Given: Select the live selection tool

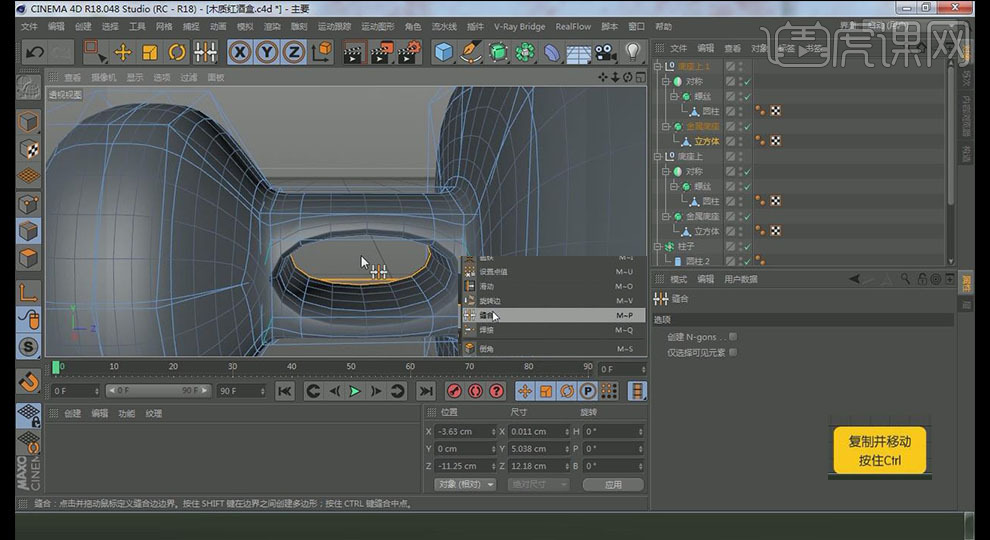Looking at the screenshot, I should [x=95, y=52].
